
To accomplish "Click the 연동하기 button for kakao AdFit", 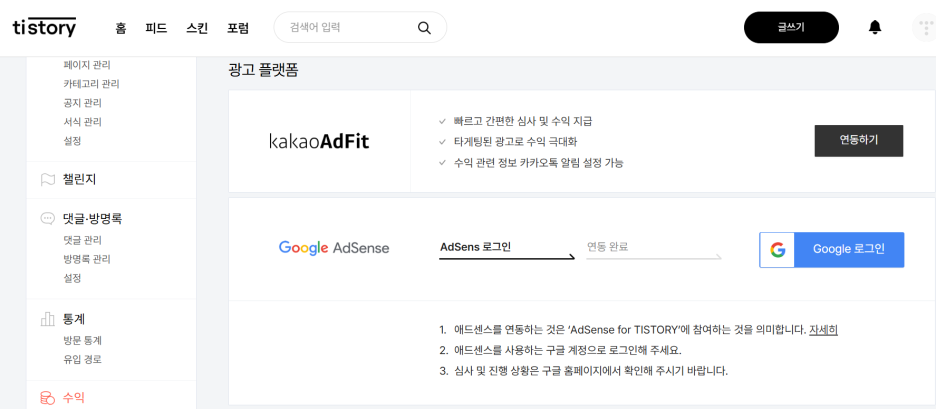I will click(858, 141).
